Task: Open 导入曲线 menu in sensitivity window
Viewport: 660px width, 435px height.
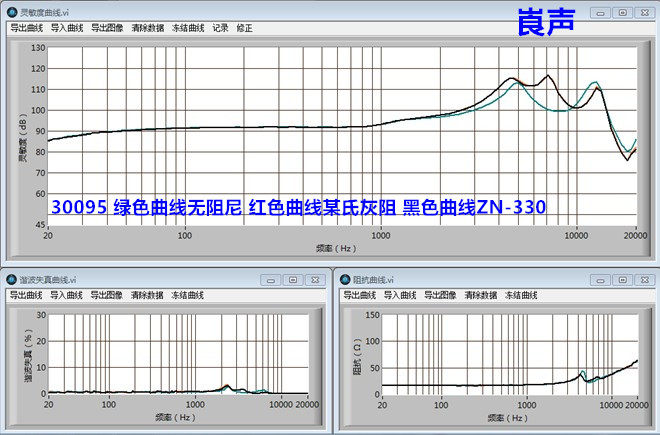Action: click(66, 29)
